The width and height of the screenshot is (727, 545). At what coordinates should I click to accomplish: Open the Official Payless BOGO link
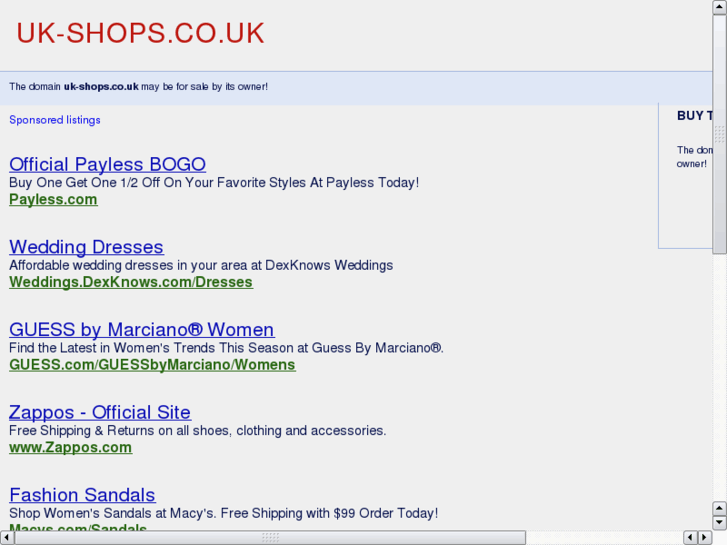[108, 165]
